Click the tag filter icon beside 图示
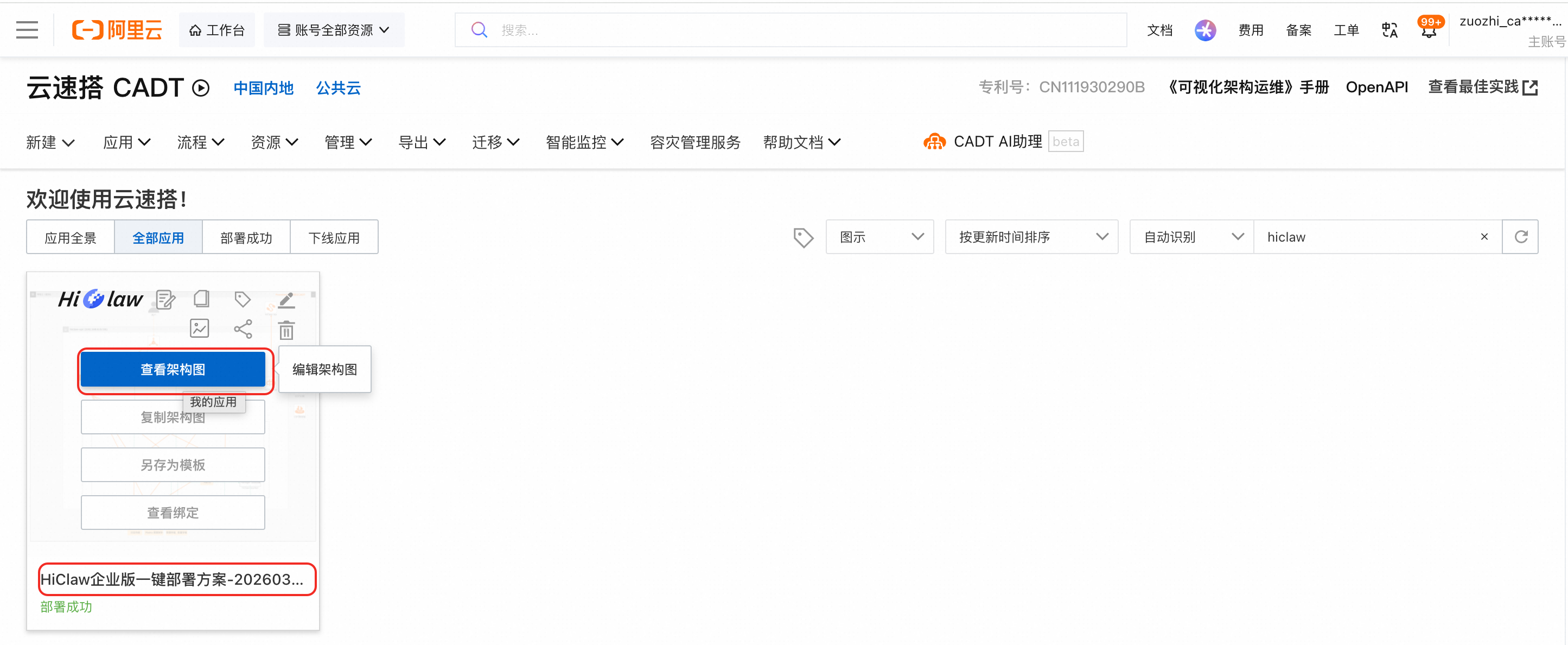 804,238
